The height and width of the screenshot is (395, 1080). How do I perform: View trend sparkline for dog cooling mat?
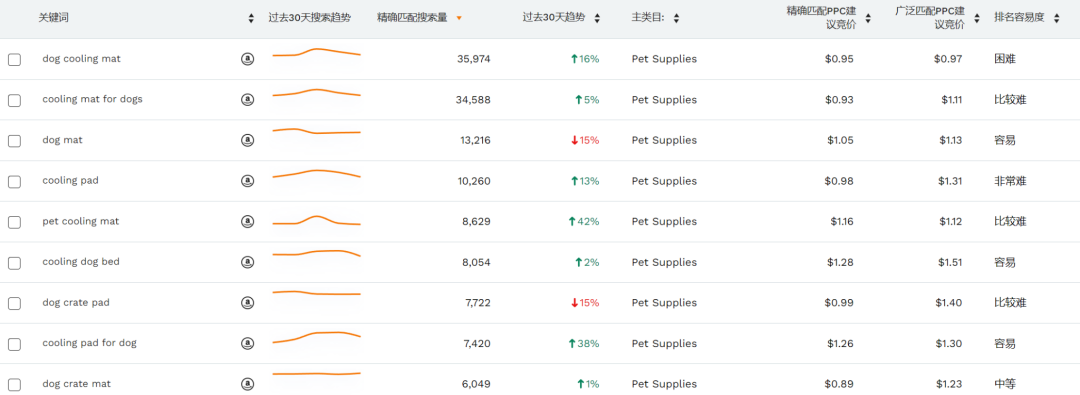tap(317, 53)
